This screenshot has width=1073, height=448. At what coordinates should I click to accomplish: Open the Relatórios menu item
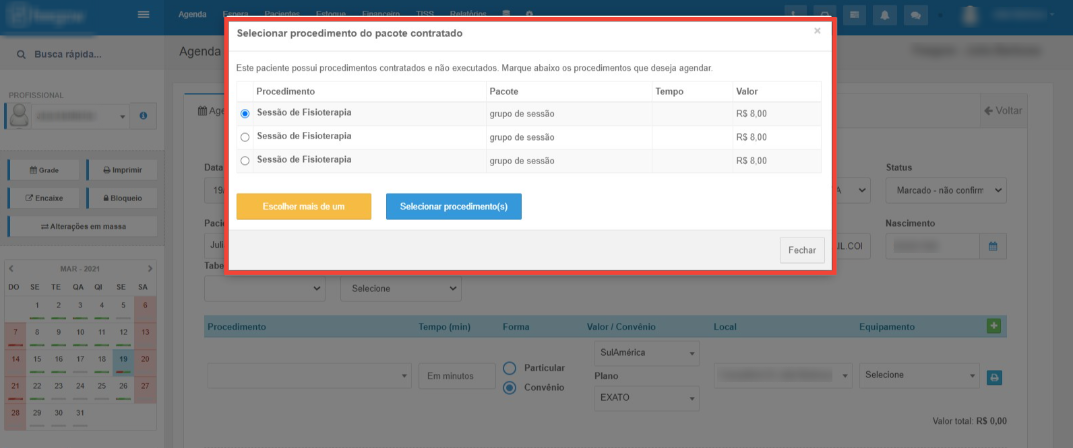(469, 14)
